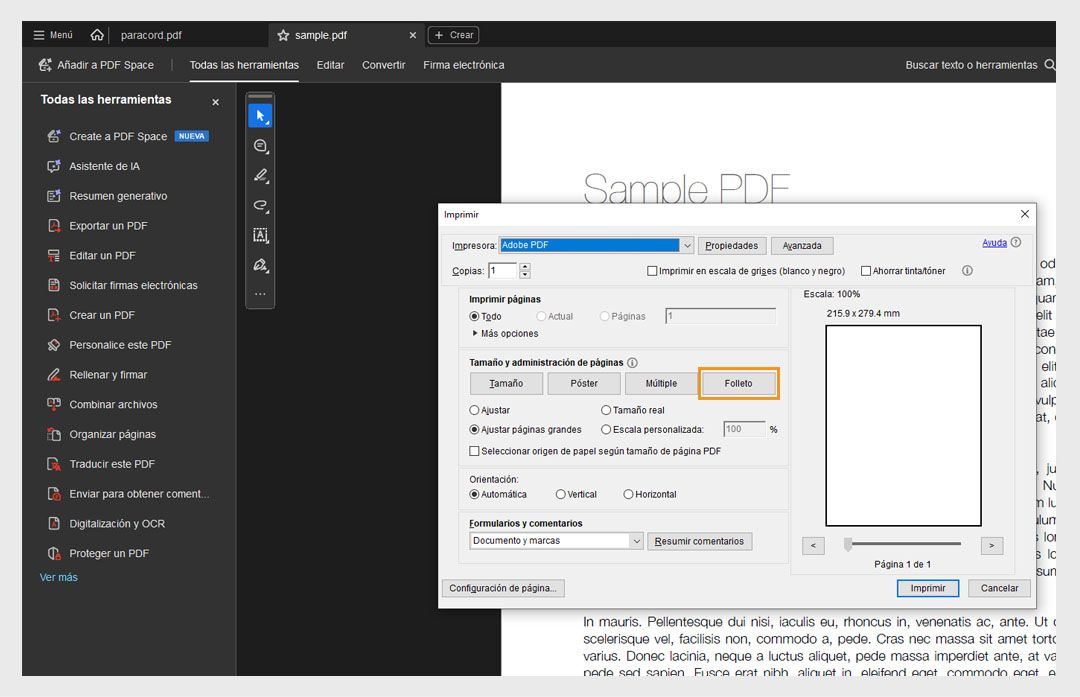Select the highlighter tool in the toolbar
1080x697 pixels.
pyautogui.click(x=260, y=175)
